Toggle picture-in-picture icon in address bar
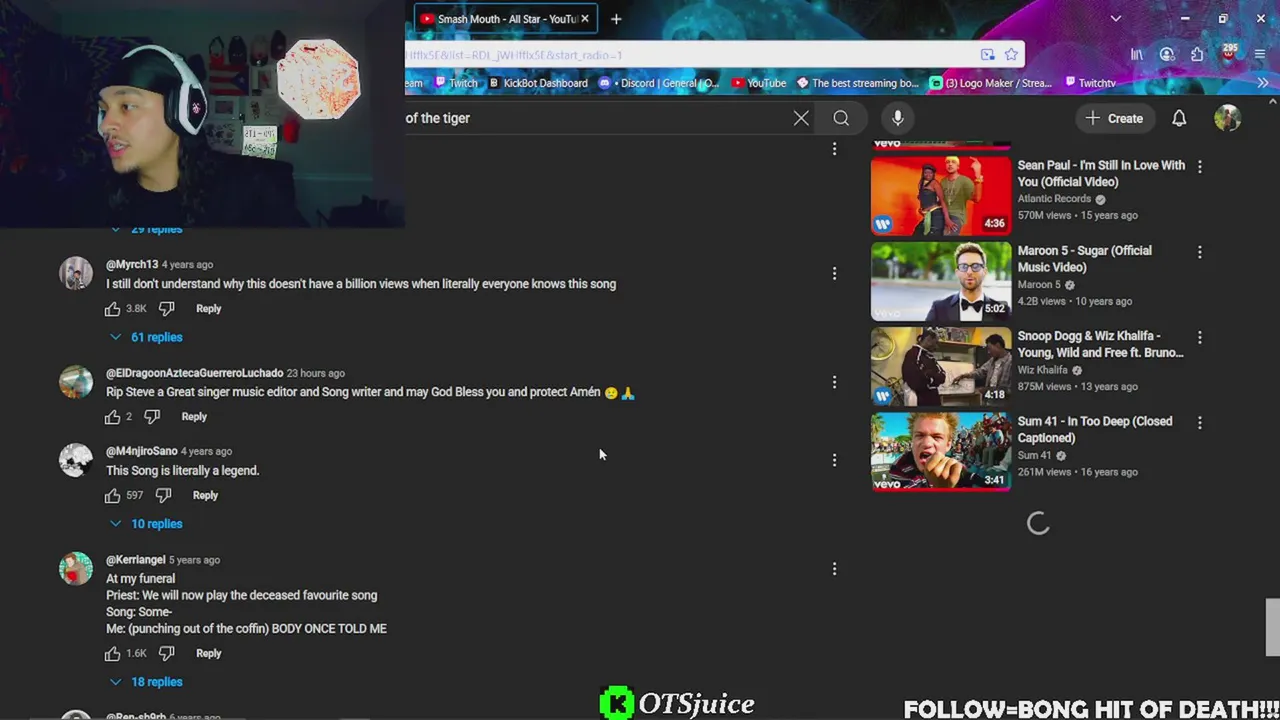 pyautogui.click(x=987, y=55)
